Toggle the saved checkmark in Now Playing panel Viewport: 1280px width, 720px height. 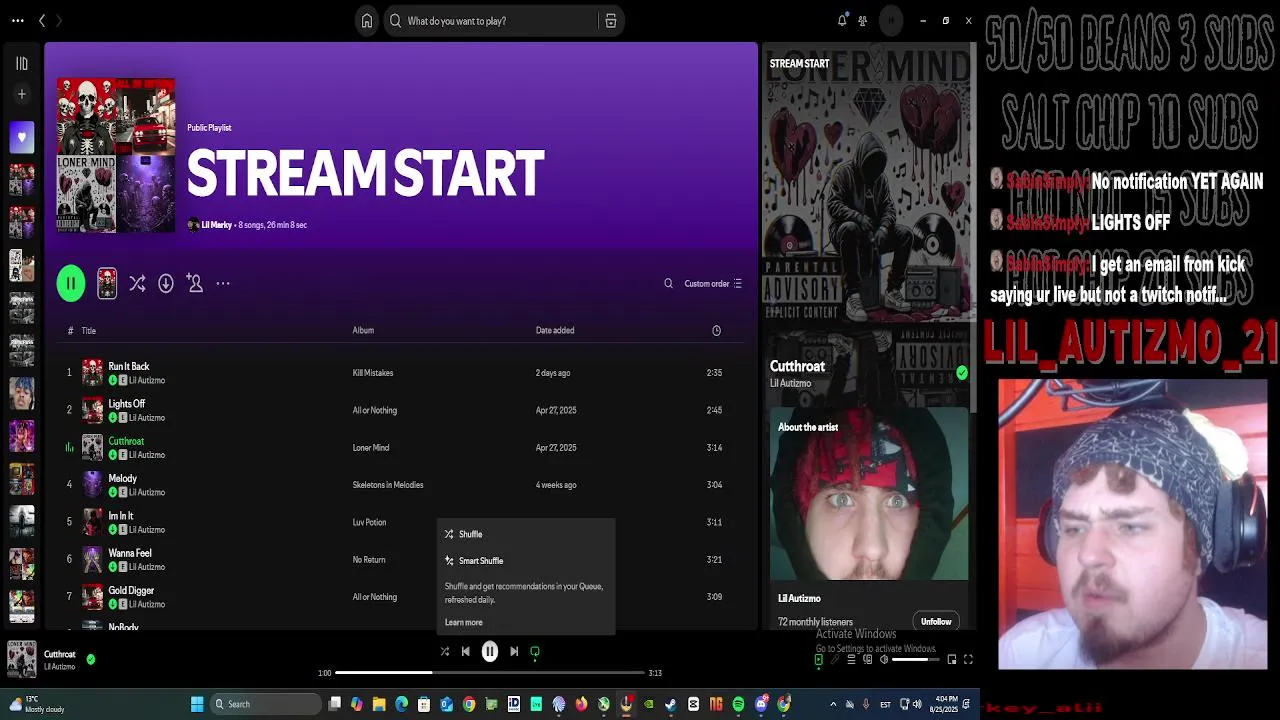click(961, 373)
